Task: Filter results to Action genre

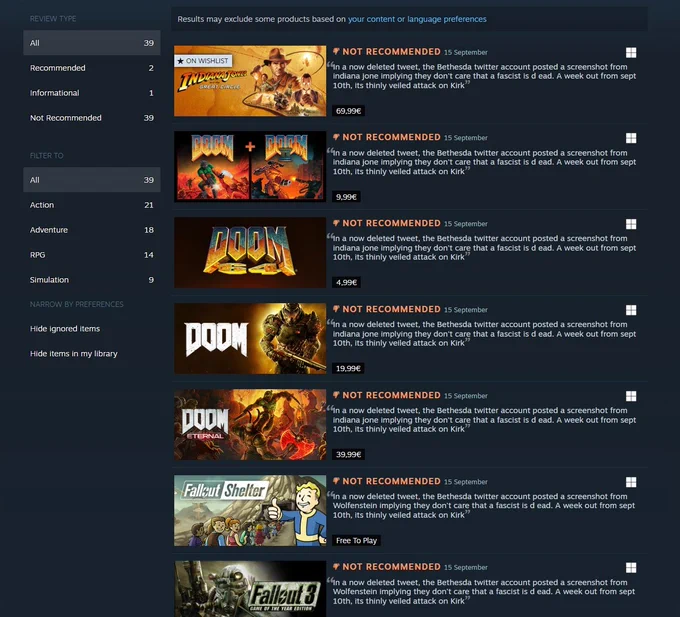Action: pos(92,205)
